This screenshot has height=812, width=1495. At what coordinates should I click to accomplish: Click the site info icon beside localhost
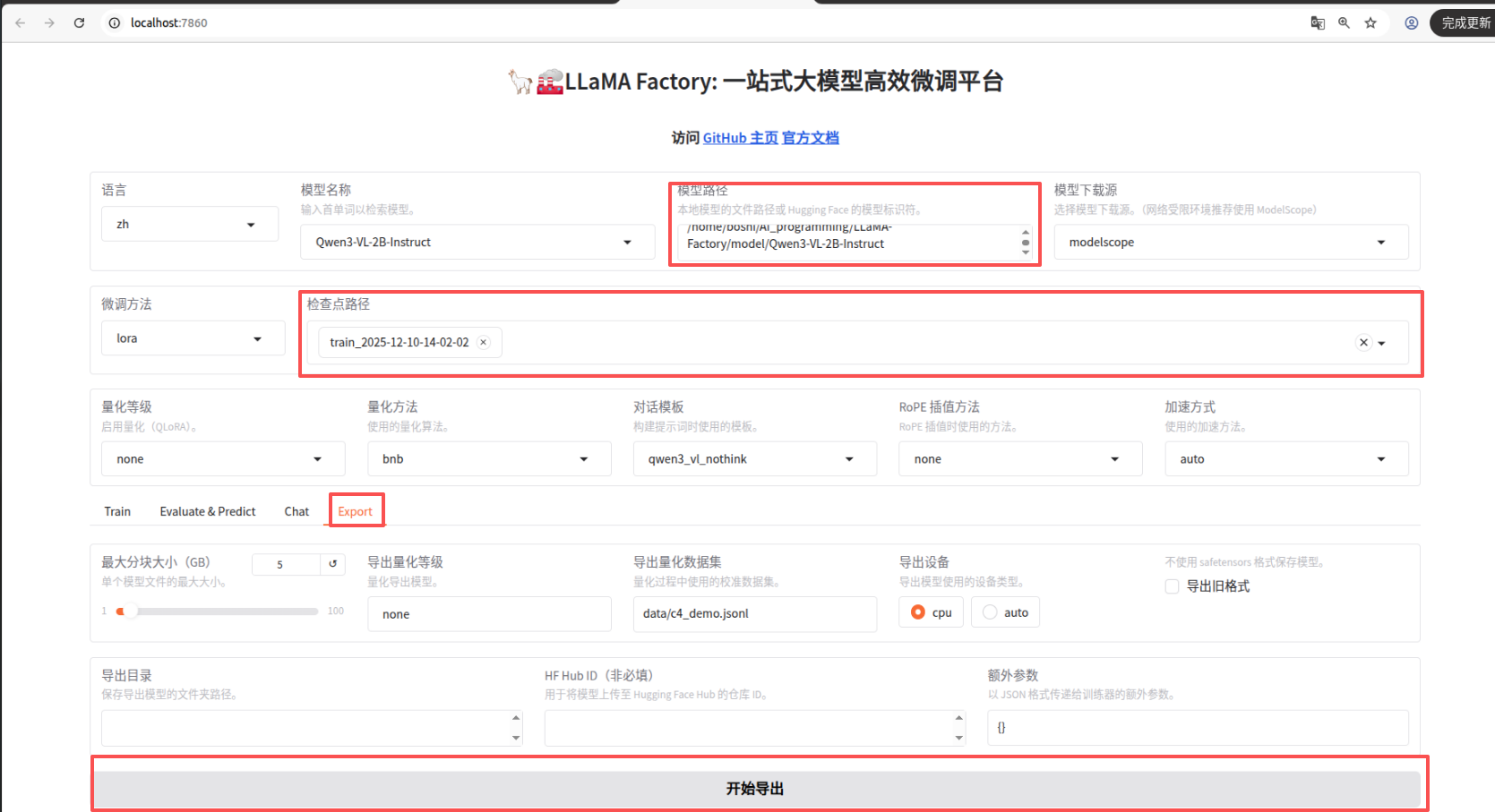pos(115,23)
